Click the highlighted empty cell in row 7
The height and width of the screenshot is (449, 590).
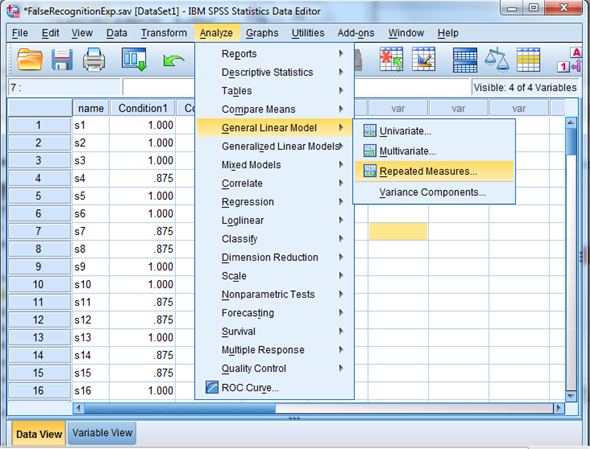(x=398, y=231)
